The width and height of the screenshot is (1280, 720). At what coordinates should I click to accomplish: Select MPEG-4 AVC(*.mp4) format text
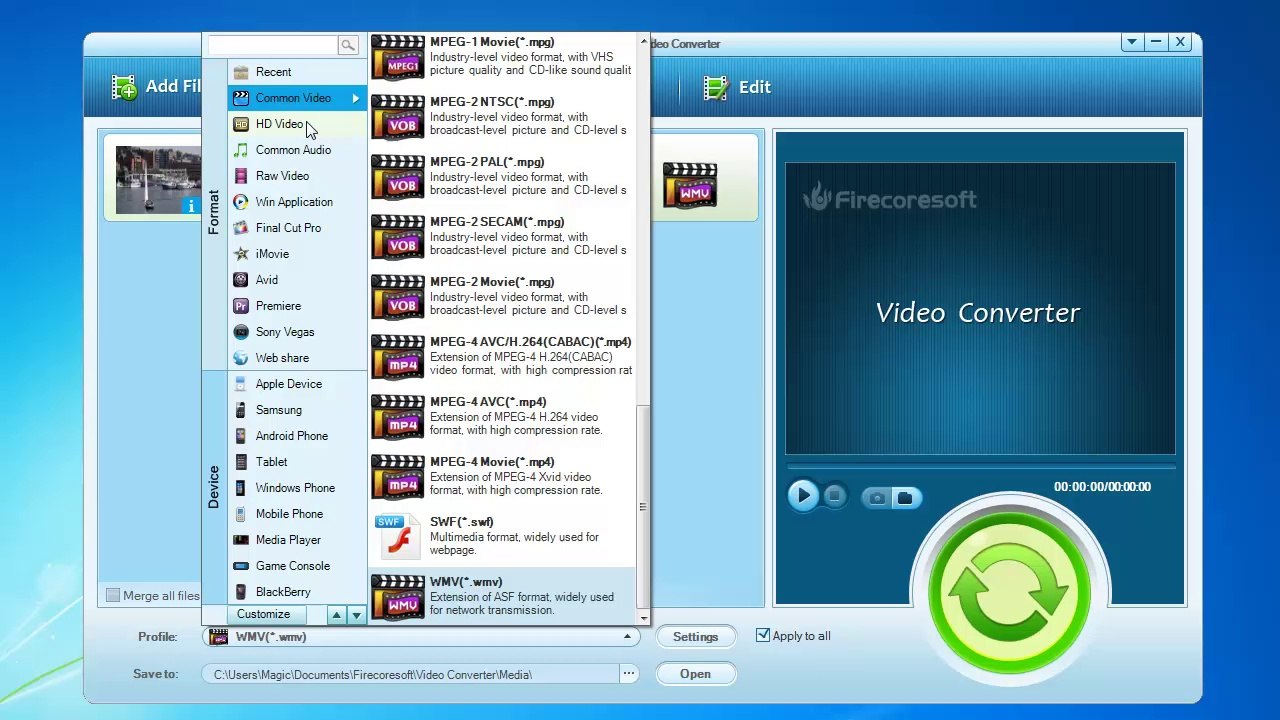(488, 402)
